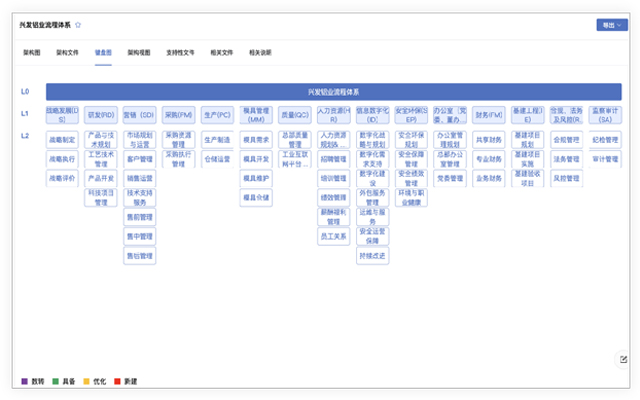
Task: Open the 总部质量管理 process box
Action: point(295,140)
